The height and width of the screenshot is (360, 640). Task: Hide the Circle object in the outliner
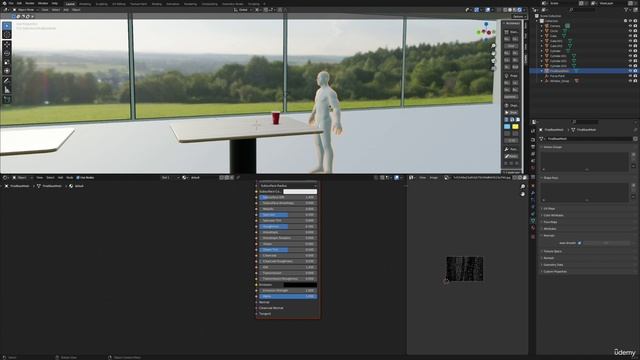pos(630,31)
